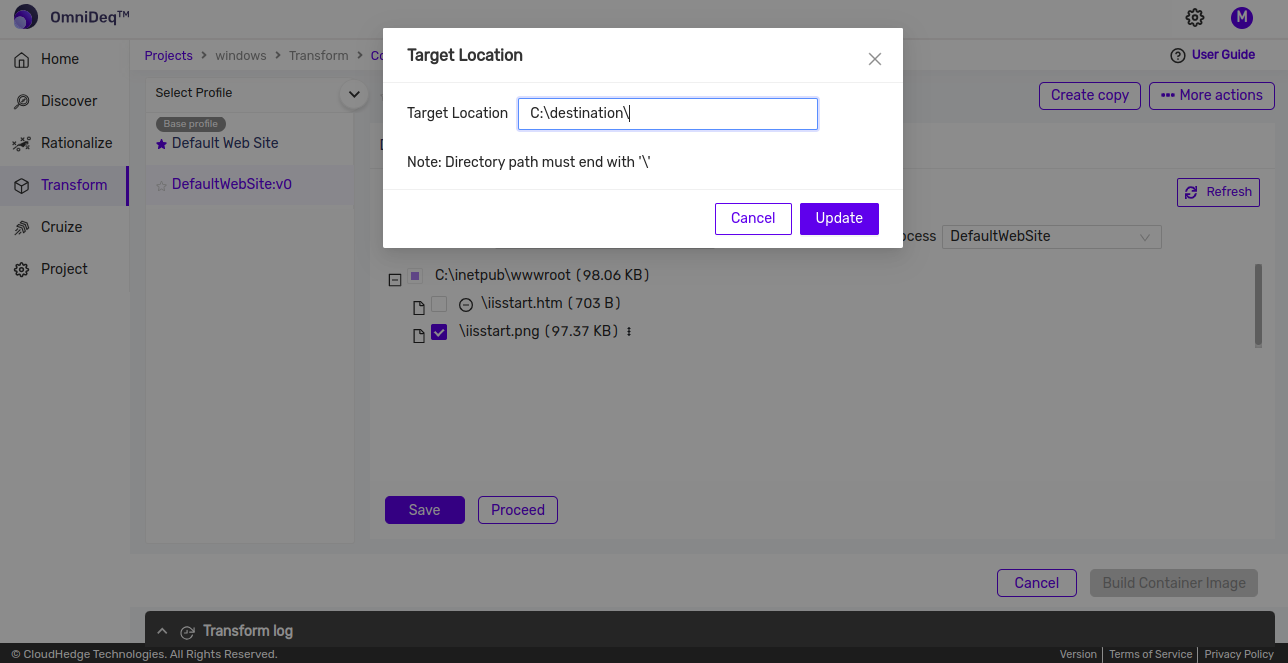Click the OmniDeq logo icon
The height and width of the screenshot is (663, 1288).
pos(25,17)
